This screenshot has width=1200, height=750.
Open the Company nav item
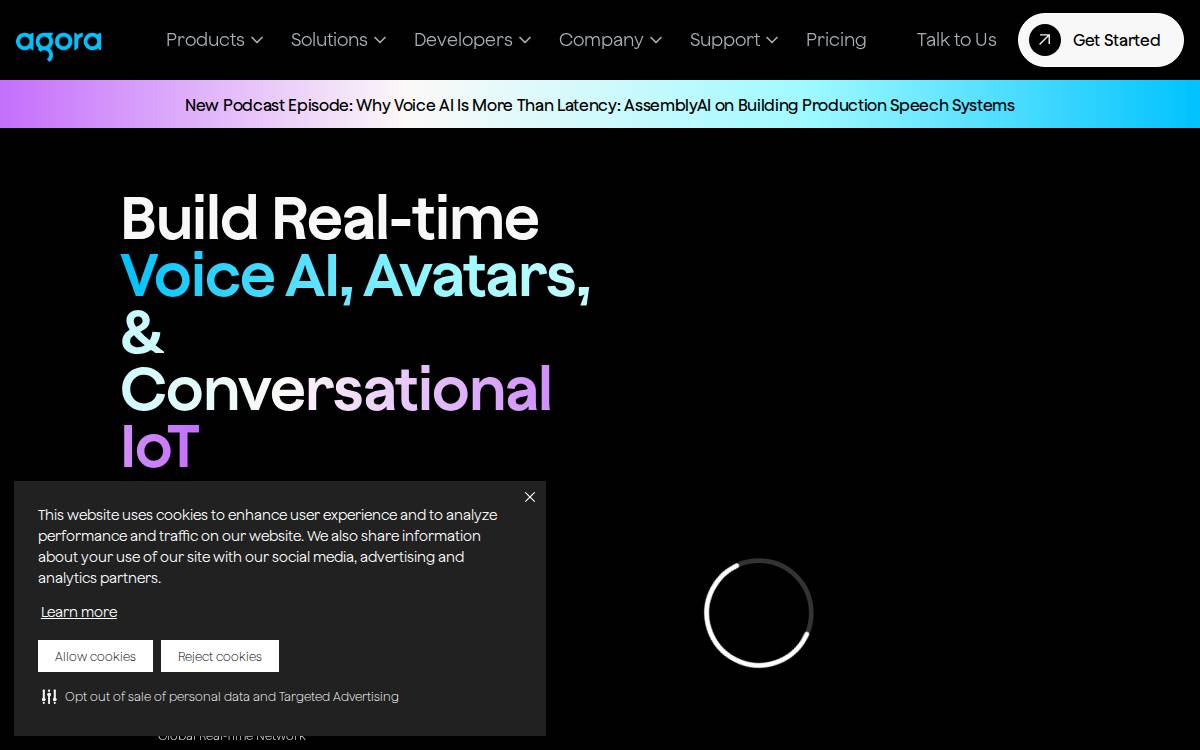(x=601, y=40)
